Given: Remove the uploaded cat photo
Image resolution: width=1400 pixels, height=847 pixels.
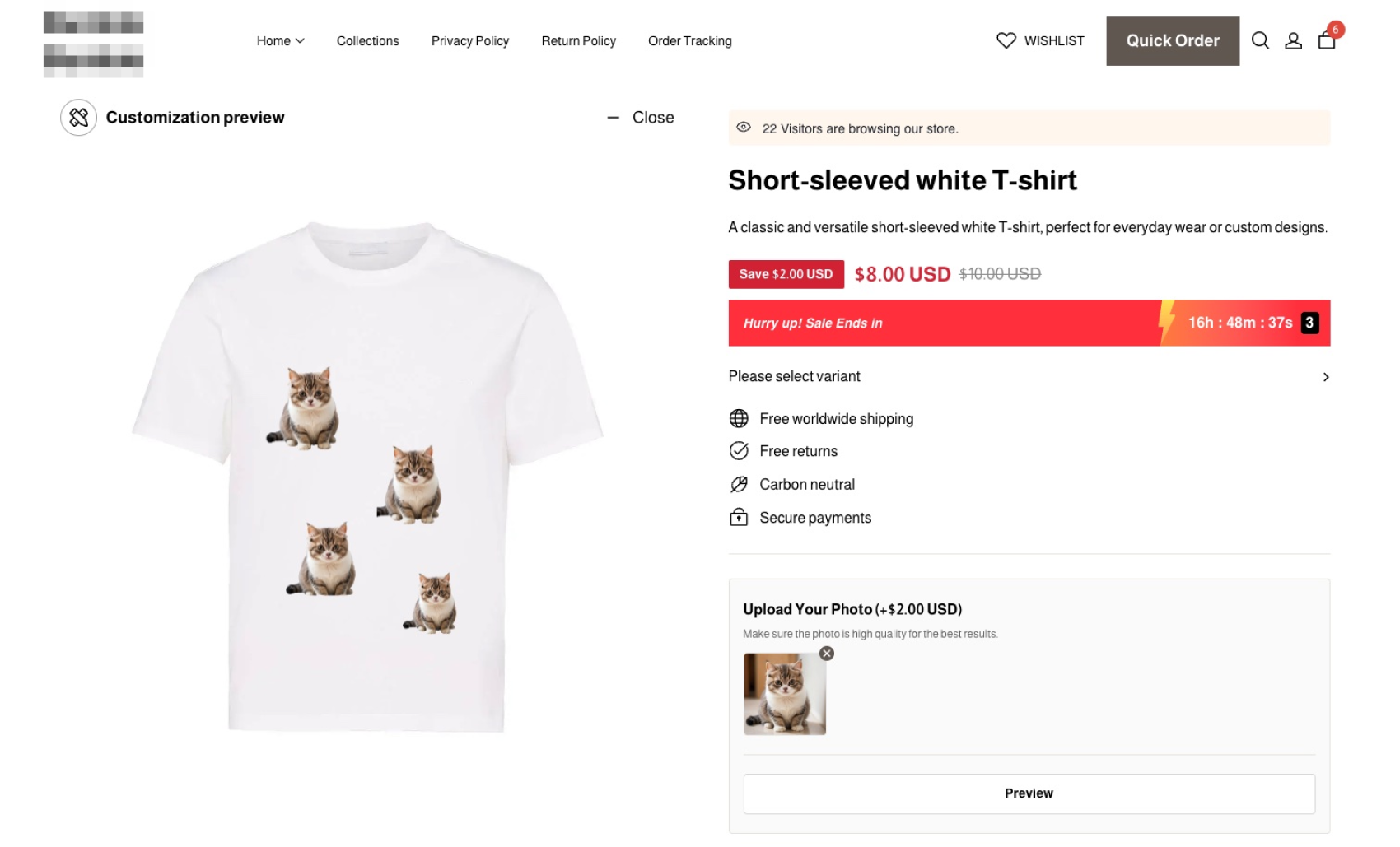Looking at the screenshot, I should [x=827, y=654].
